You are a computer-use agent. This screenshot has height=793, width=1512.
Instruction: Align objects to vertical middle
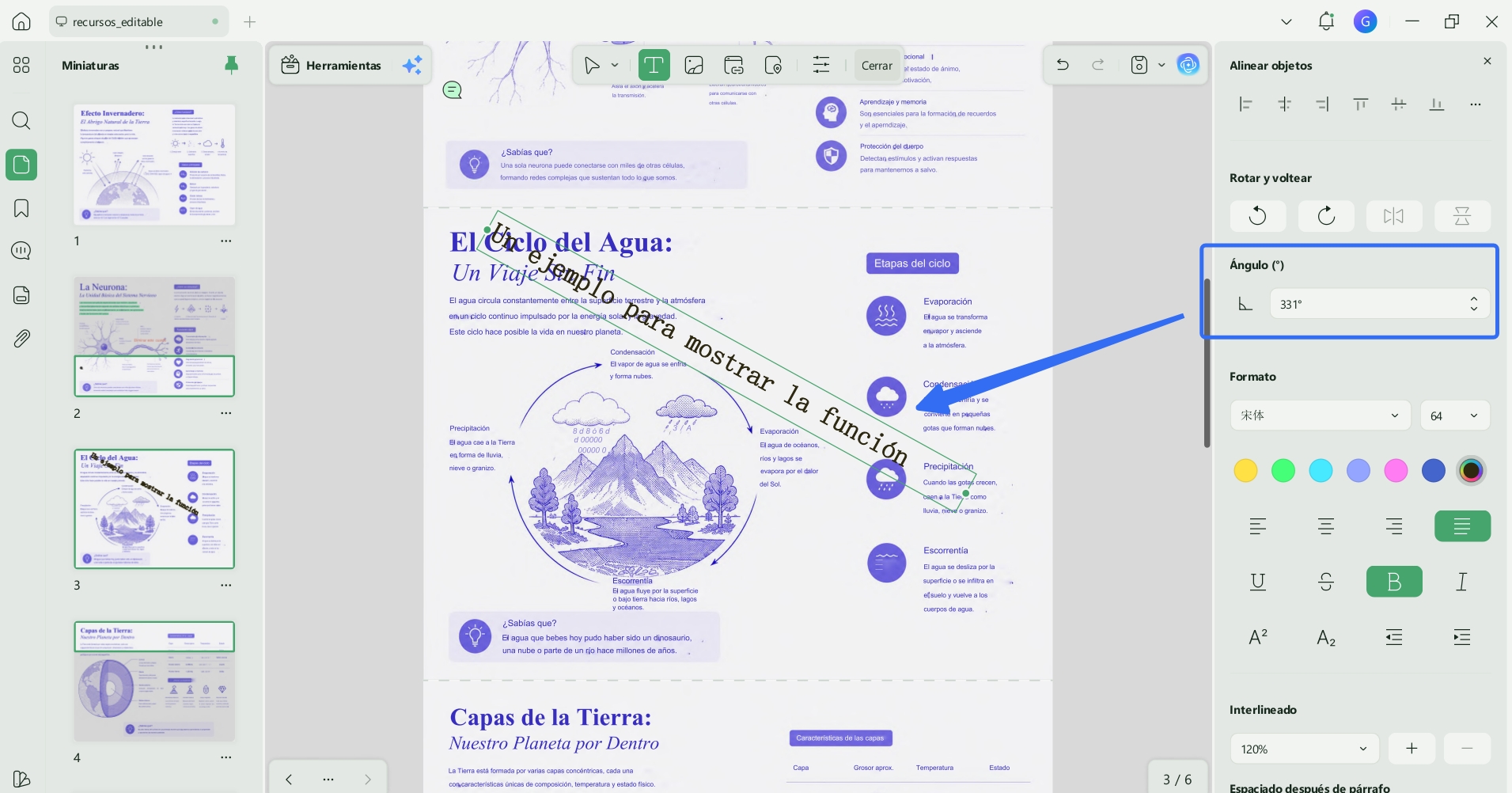(x=1399, y=104)
